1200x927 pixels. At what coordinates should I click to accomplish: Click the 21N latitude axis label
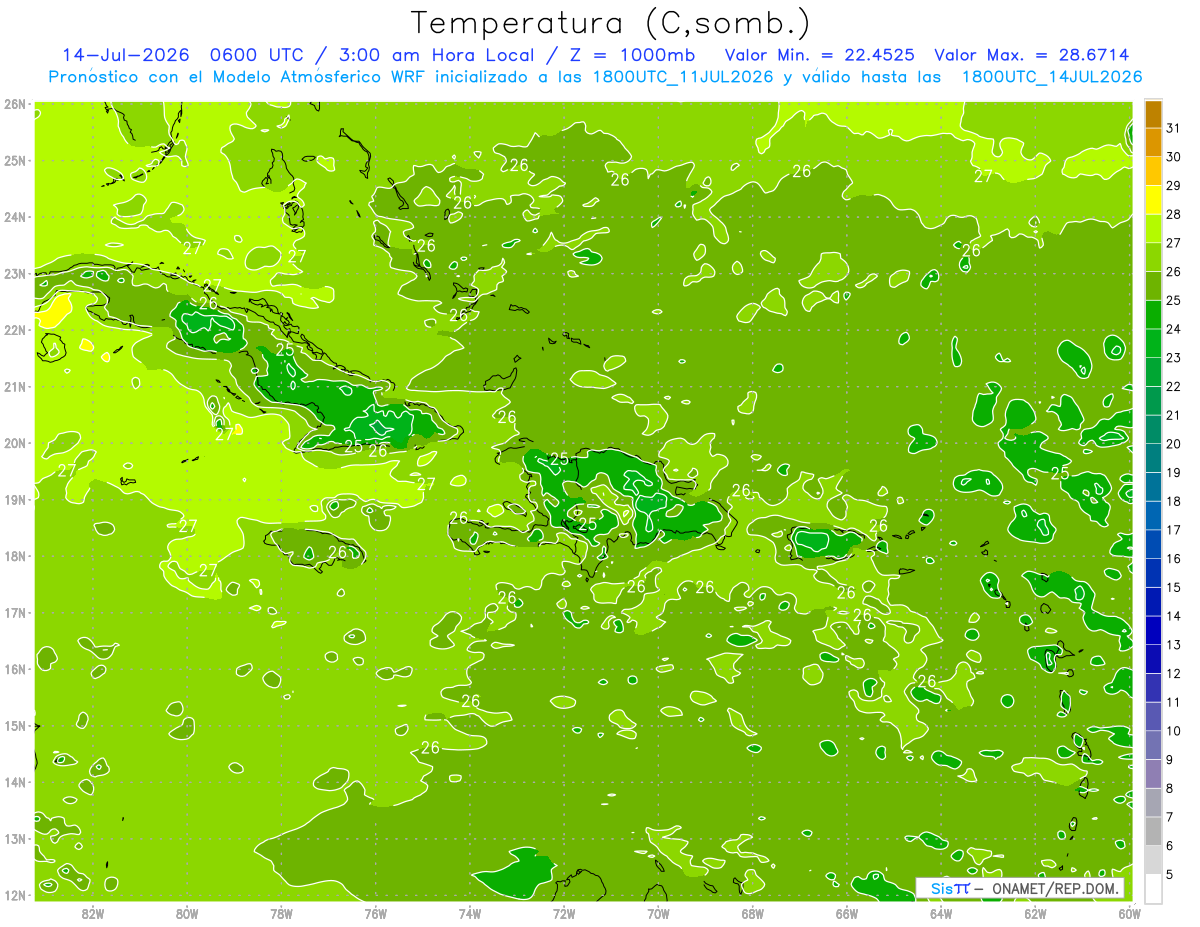click(x=14, y=387)
